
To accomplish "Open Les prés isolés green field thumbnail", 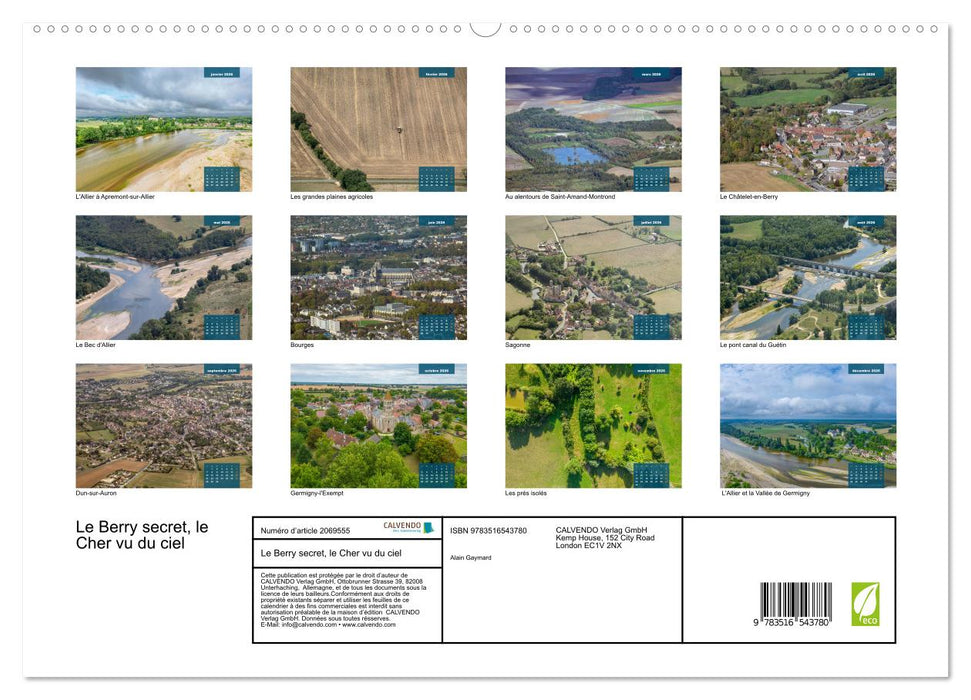I will (x=592, y=425).
